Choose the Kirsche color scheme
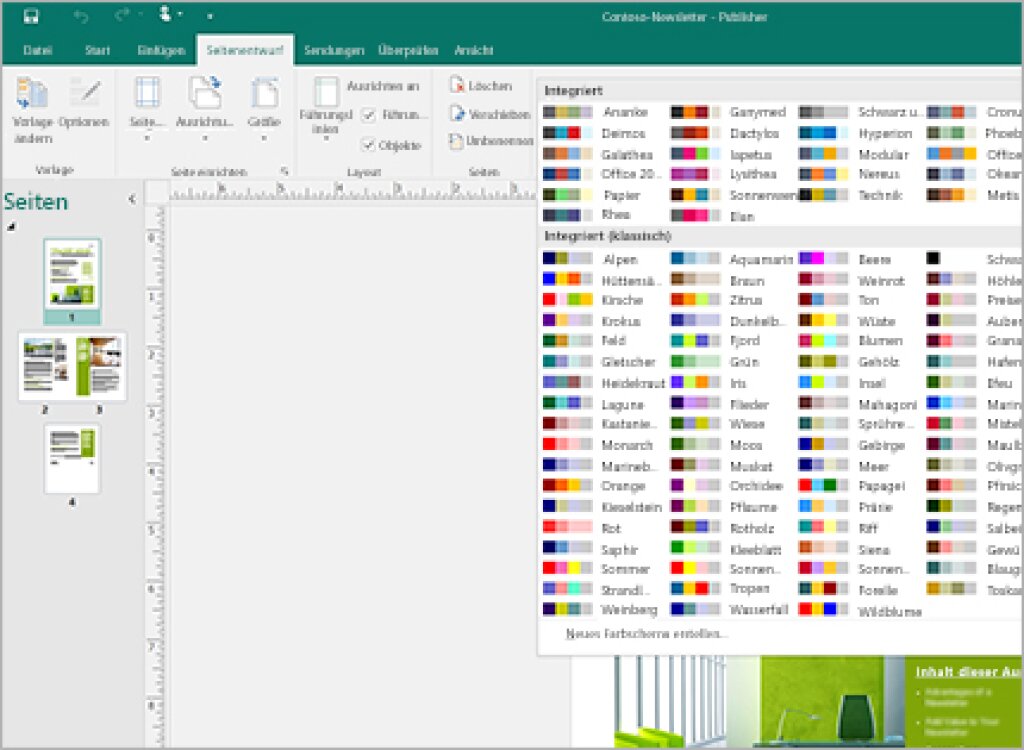Image resolution: width=1024 pixels, height=750 pixels. coord(593,300)
